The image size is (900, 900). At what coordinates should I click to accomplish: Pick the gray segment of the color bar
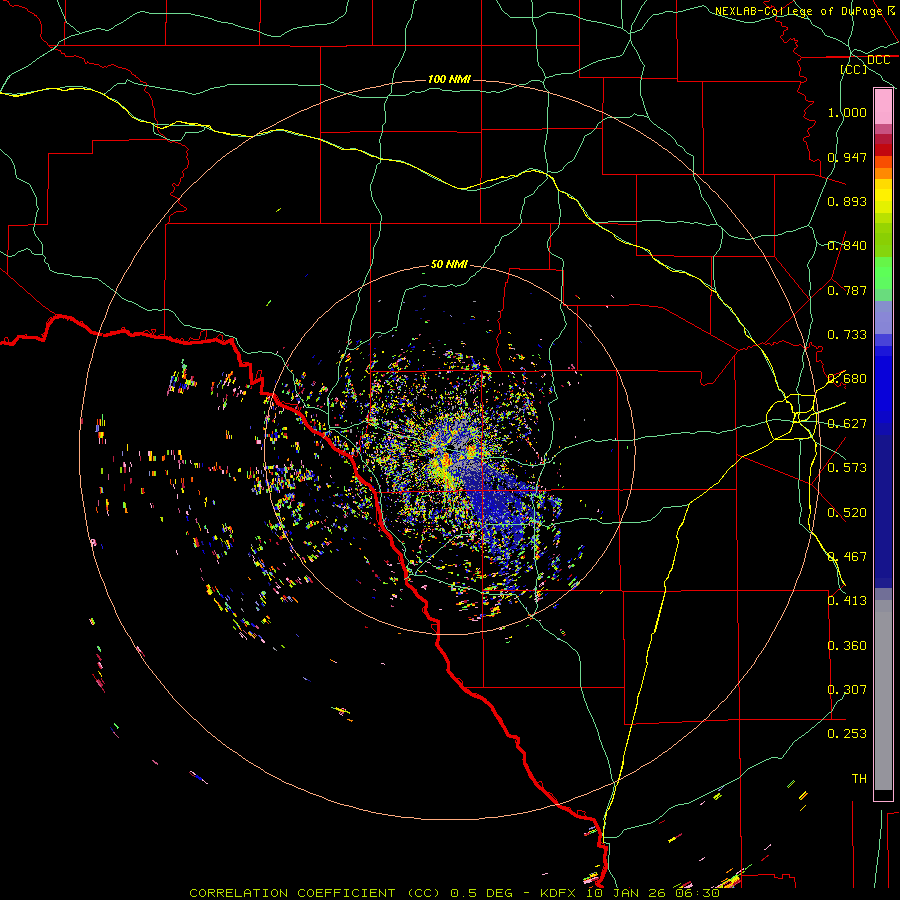pos(883,695)
